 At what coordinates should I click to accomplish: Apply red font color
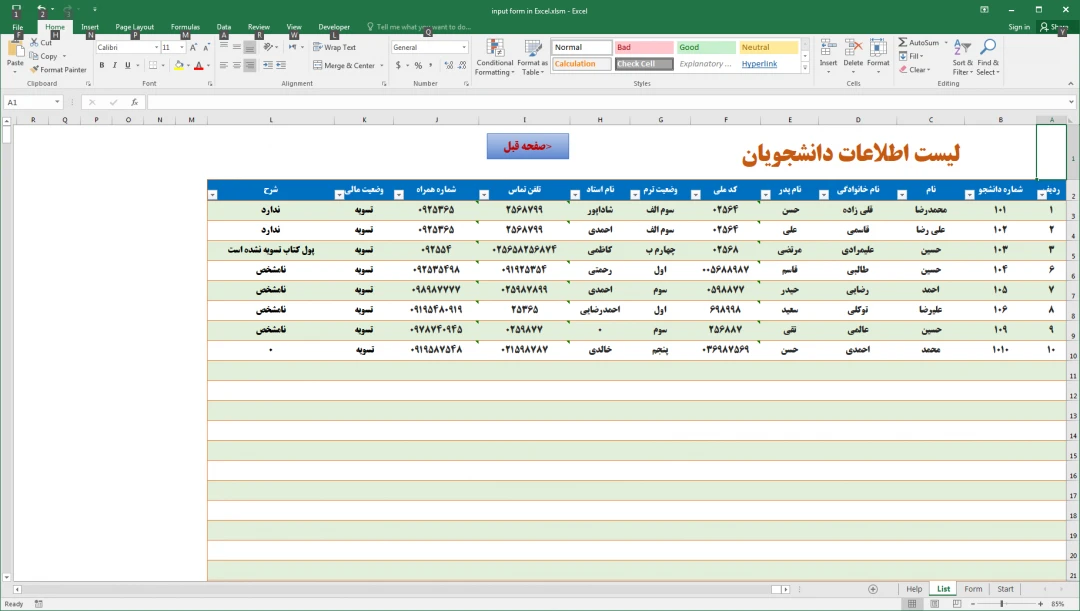point(198,65)
